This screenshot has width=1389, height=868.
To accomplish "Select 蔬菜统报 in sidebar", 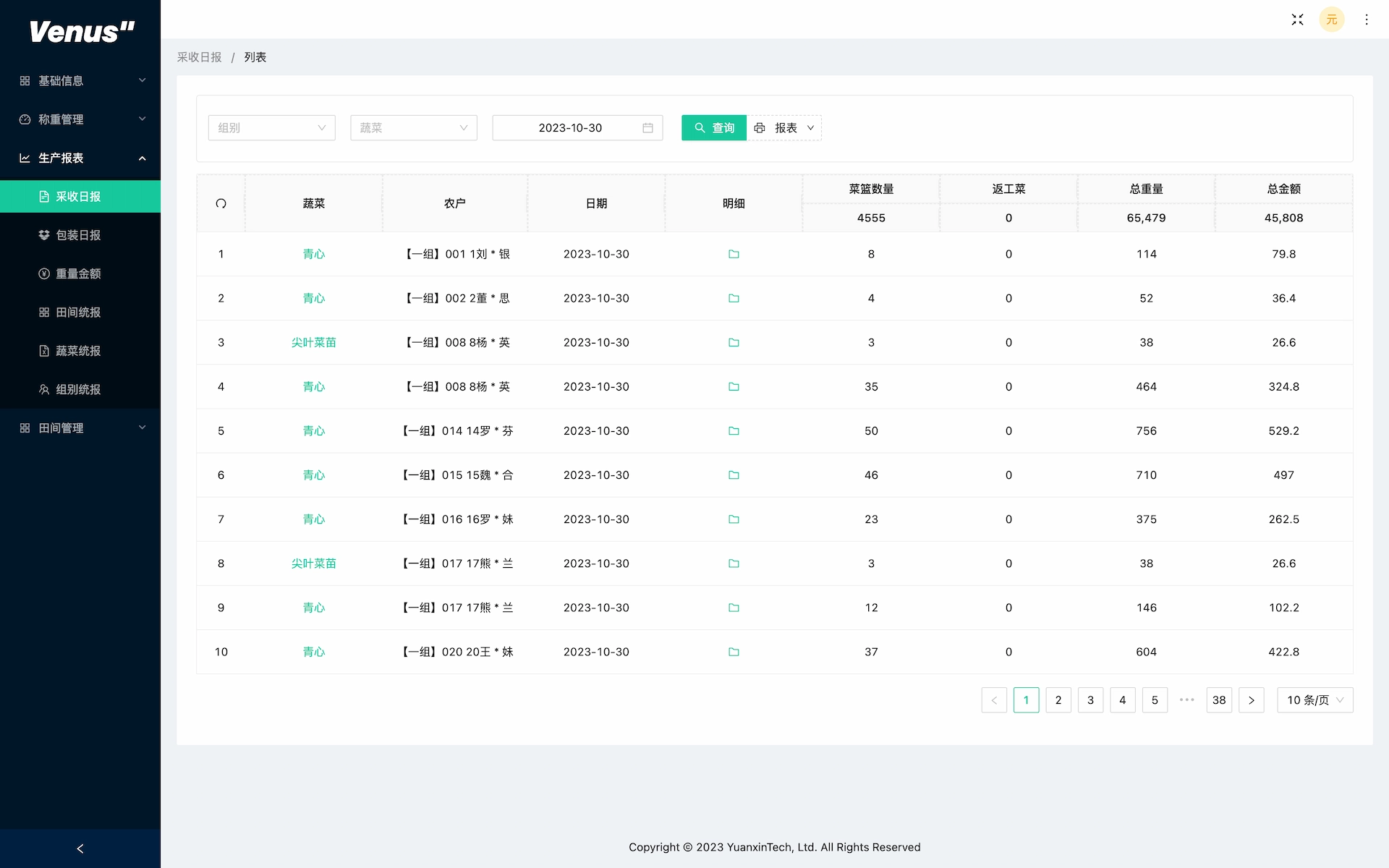I will tap(80, 351).
